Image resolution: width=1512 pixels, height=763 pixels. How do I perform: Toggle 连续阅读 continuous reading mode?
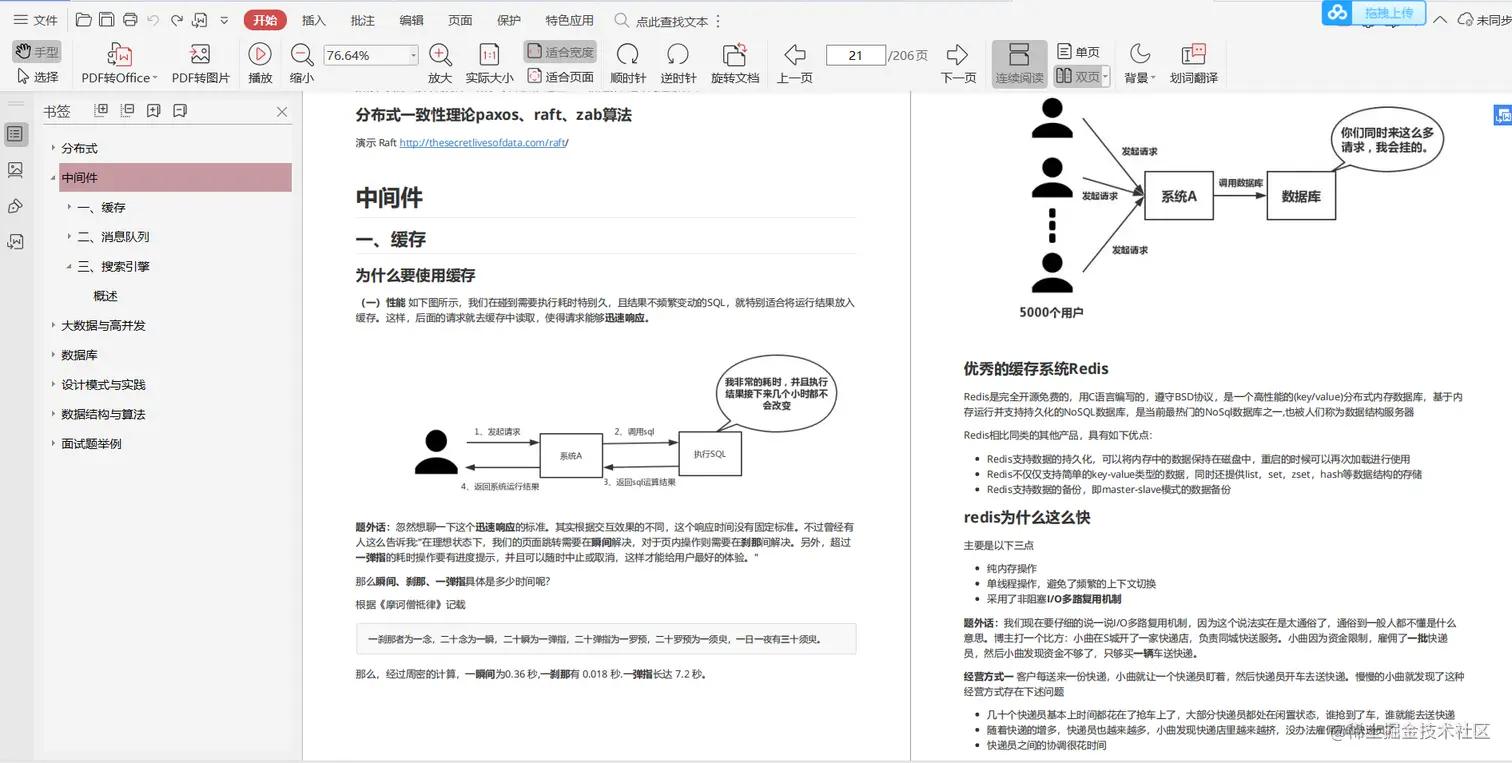1019,63
